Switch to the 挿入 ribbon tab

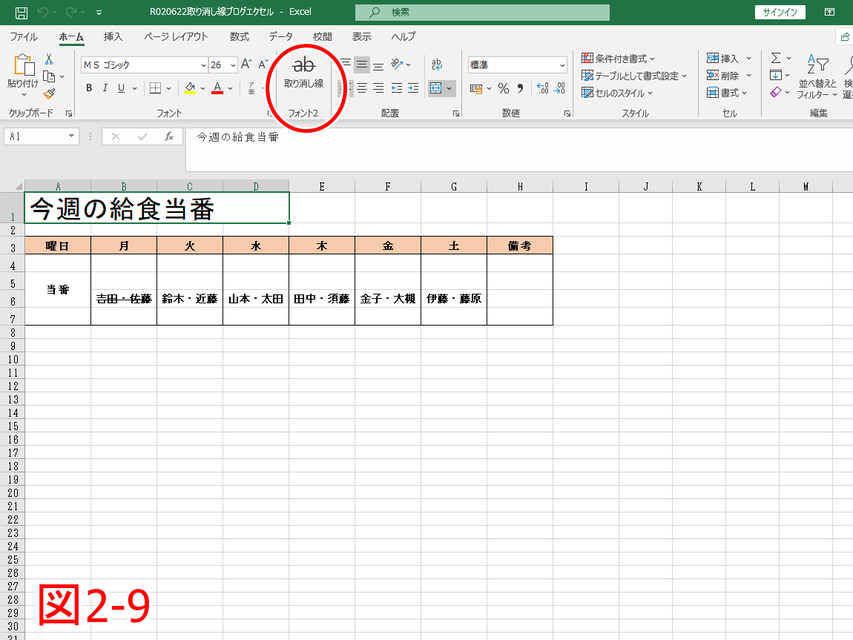(113, 36)
